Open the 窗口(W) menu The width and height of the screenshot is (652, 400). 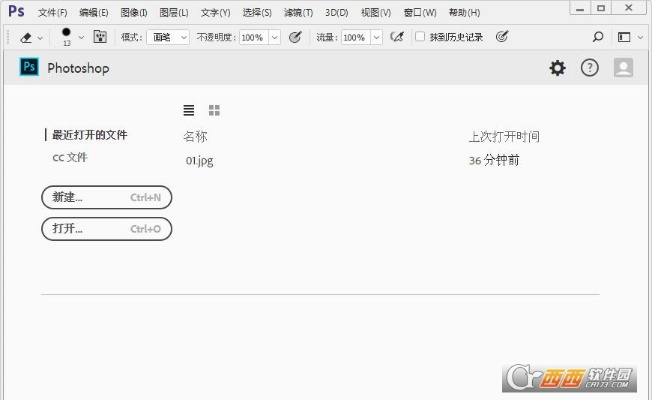point(420,13)
